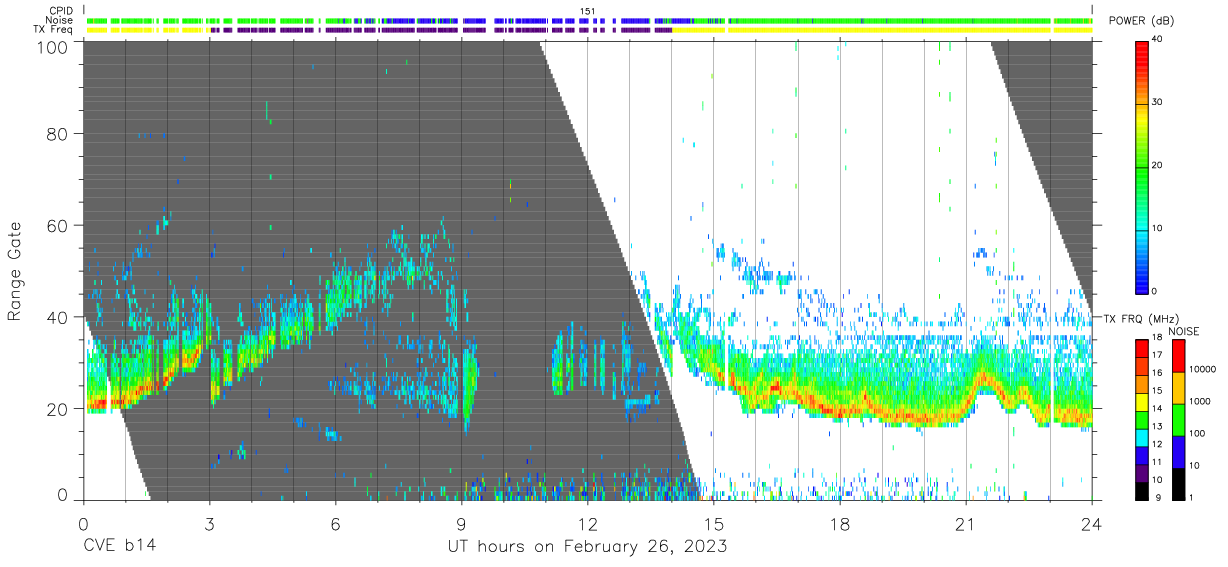The width and height of the screenshot is (1228, 567).
Task: Click the TX FRQ (MHz) color bar
Action: (x=1142, y=418)
